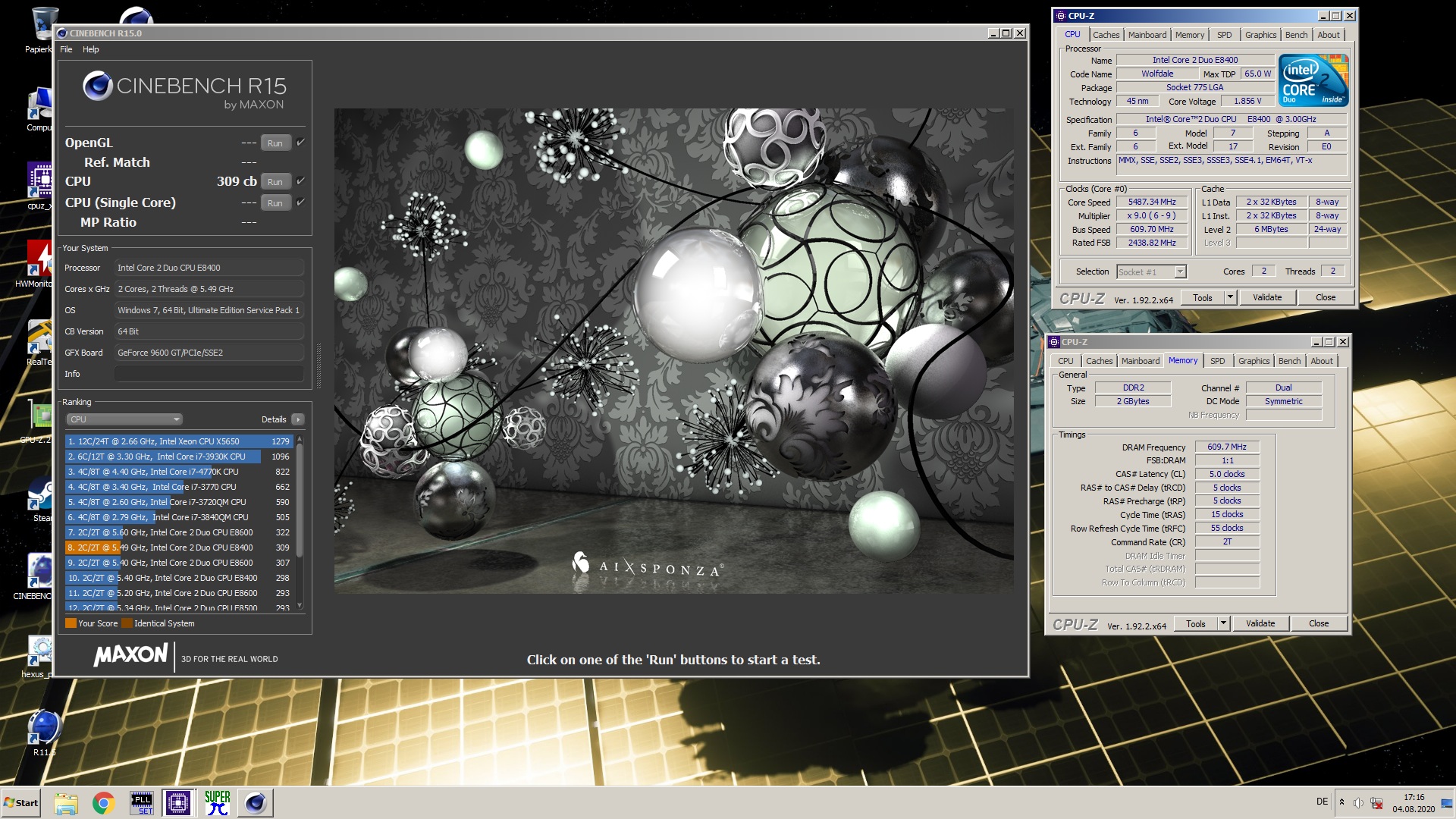This screenshot has width=1456, height=819.
Task: Click ranking scrollbar down arrow
Action: coord(300,605)
